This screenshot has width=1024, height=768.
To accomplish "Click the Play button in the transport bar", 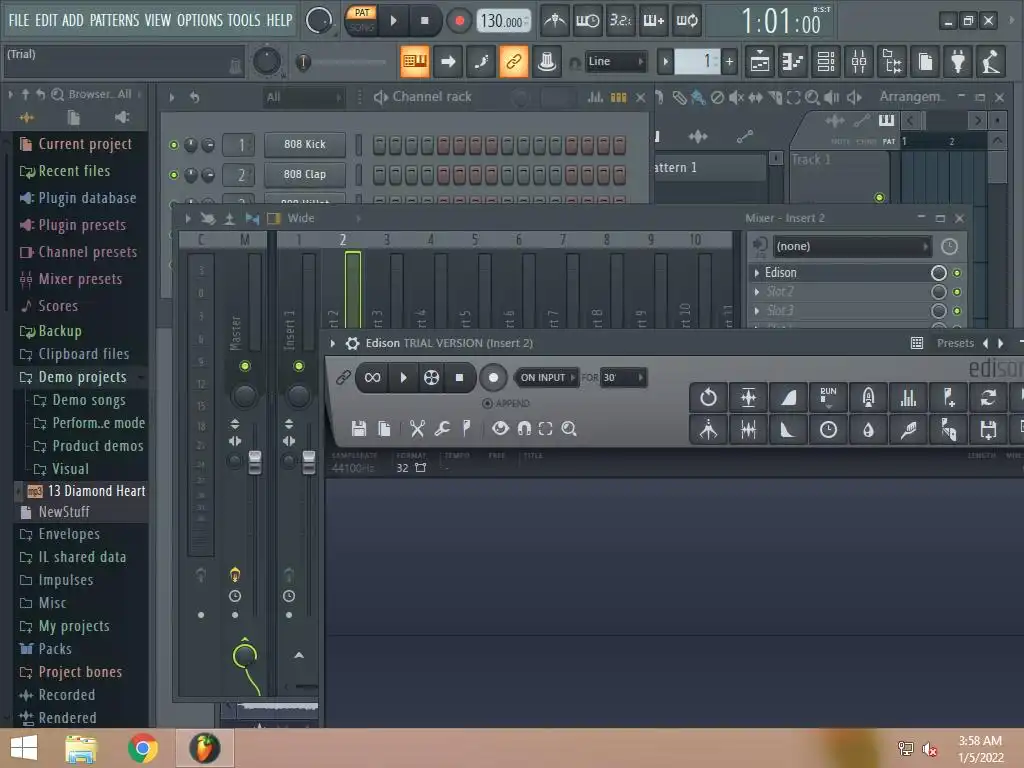I will pos(393,21).
